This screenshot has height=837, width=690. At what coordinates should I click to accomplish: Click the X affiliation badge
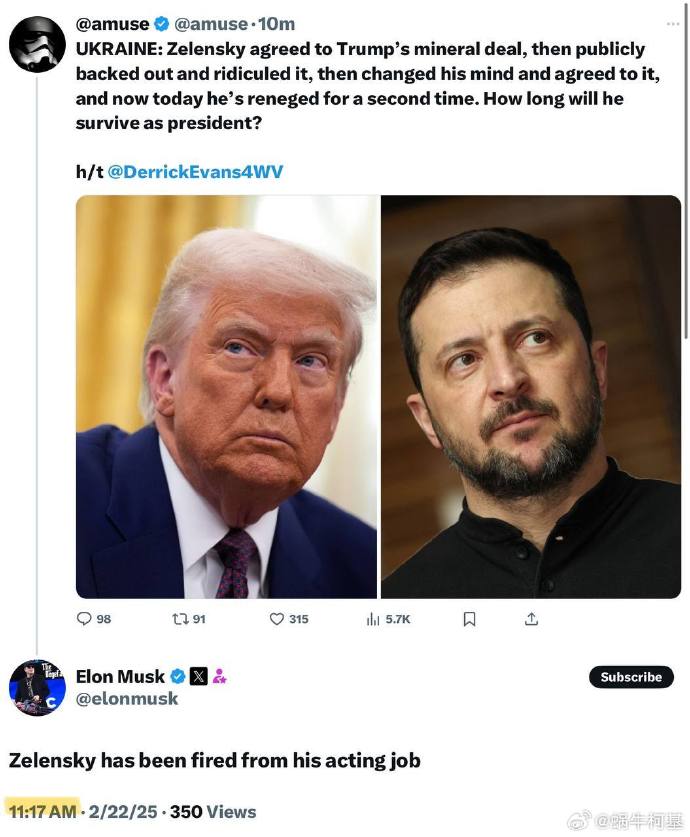point(198,676)
